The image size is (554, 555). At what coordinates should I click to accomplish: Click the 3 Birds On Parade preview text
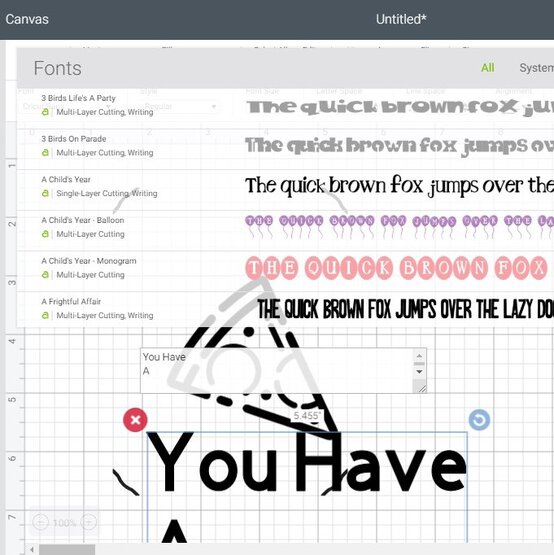point(400,147)
